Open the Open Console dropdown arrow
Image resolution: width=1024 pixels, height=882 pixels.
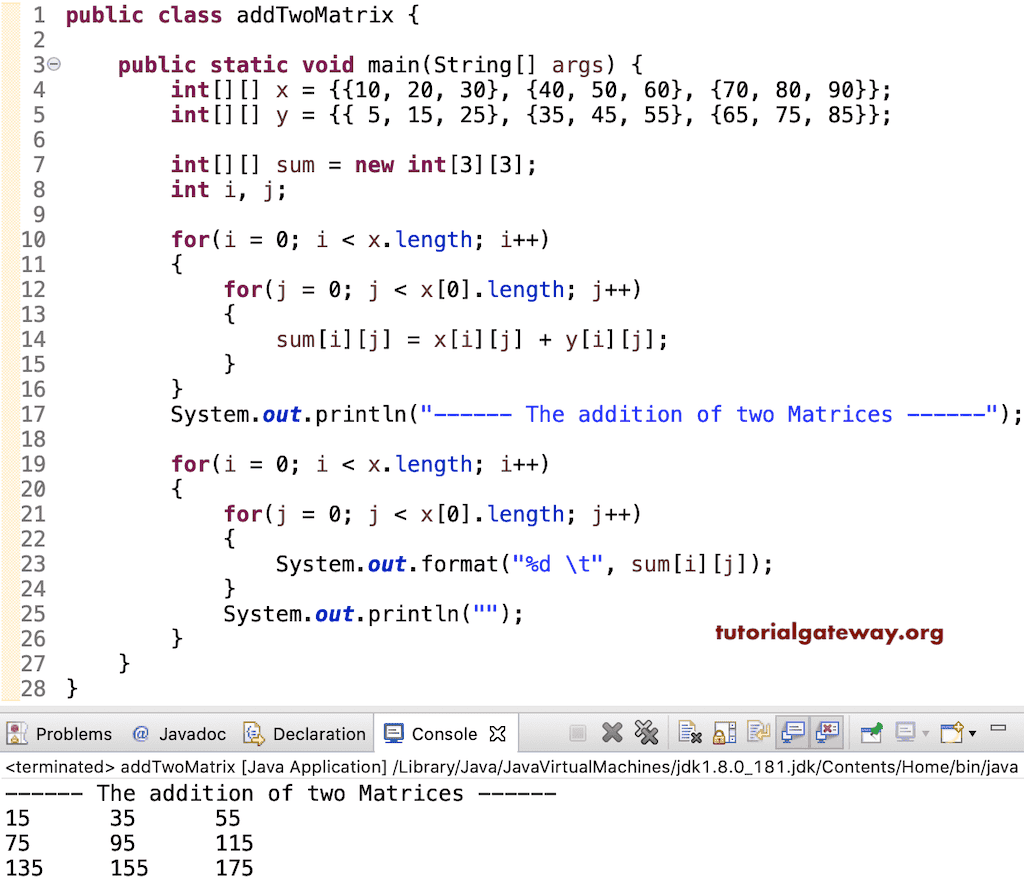pyautogui.click(x=971, y=731)
